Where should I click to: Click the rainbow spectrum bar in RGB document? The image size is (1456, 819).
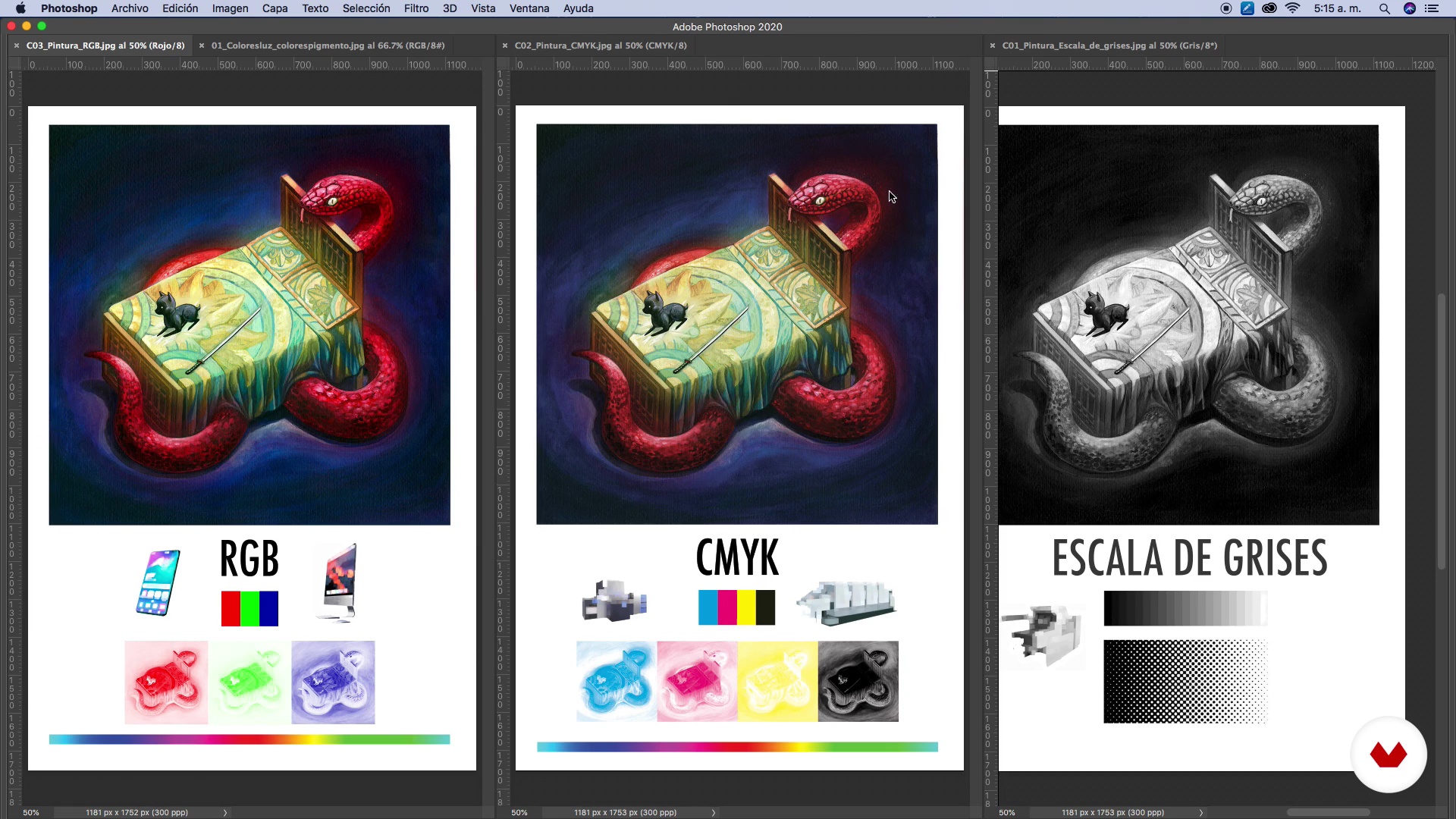point(249,739)
